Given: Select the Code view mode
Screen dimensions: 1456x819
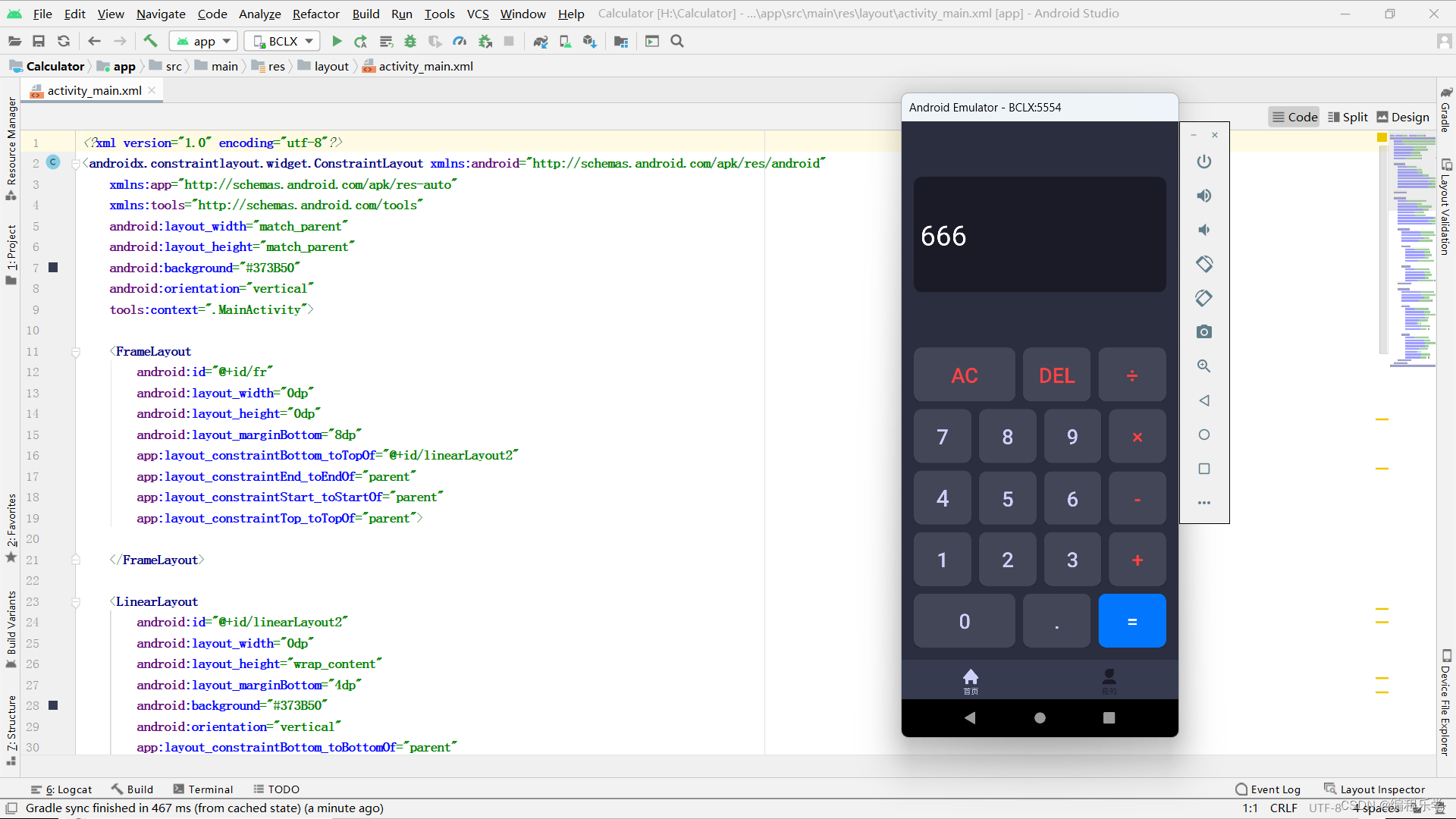Looking at the screenshot, I should point(1294,117).
